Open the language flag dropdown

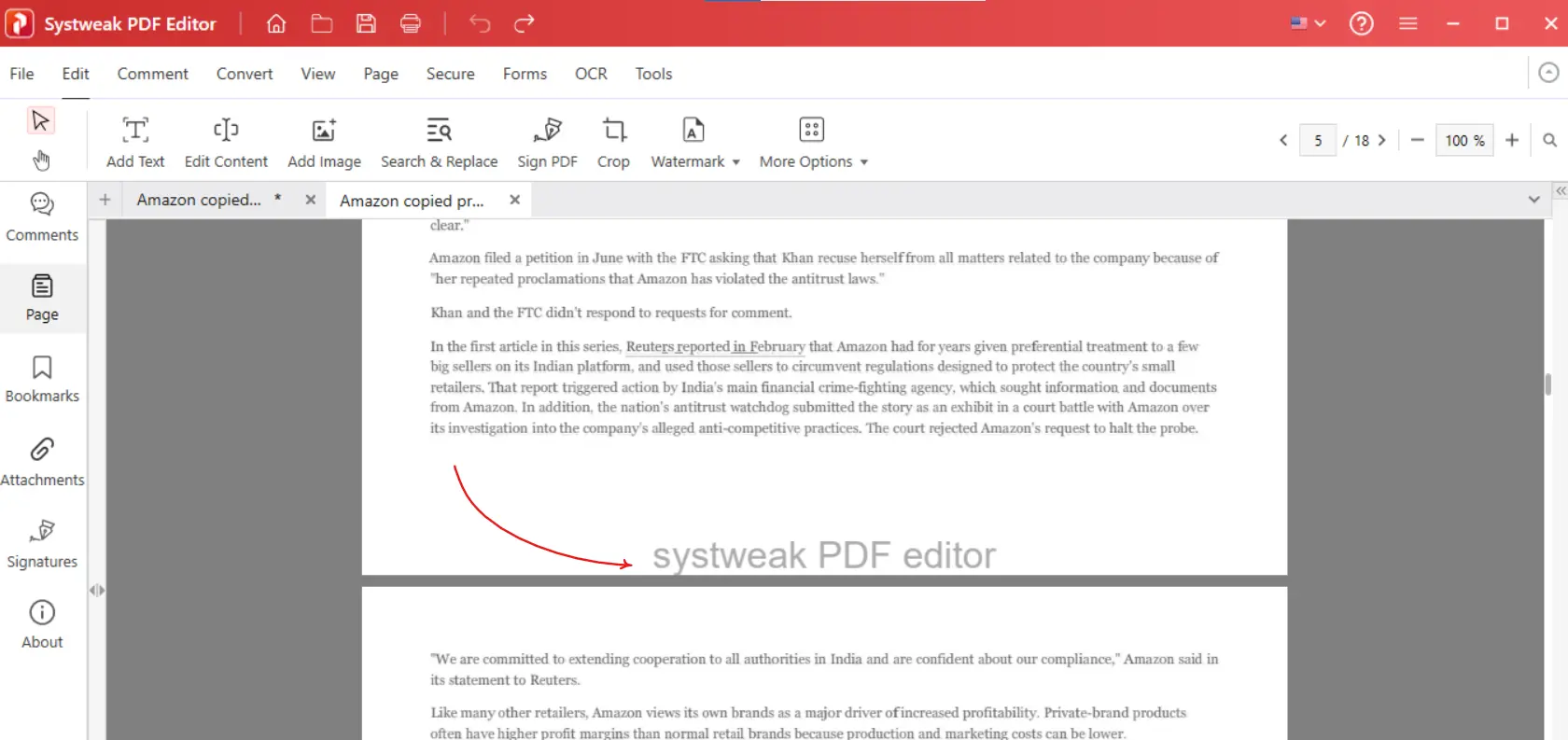click(x=1308, y=23)
